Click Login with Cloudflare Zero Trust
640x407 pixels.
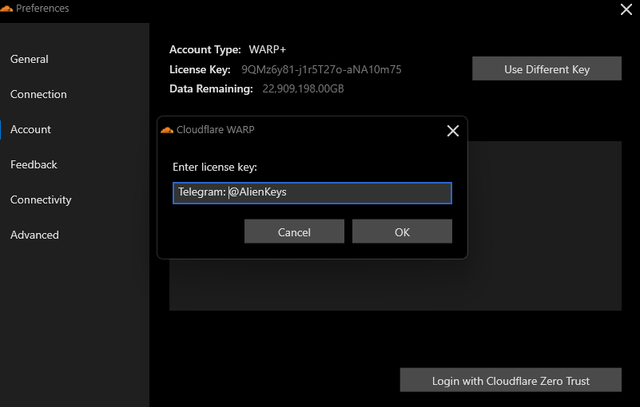tap(511, 380)
